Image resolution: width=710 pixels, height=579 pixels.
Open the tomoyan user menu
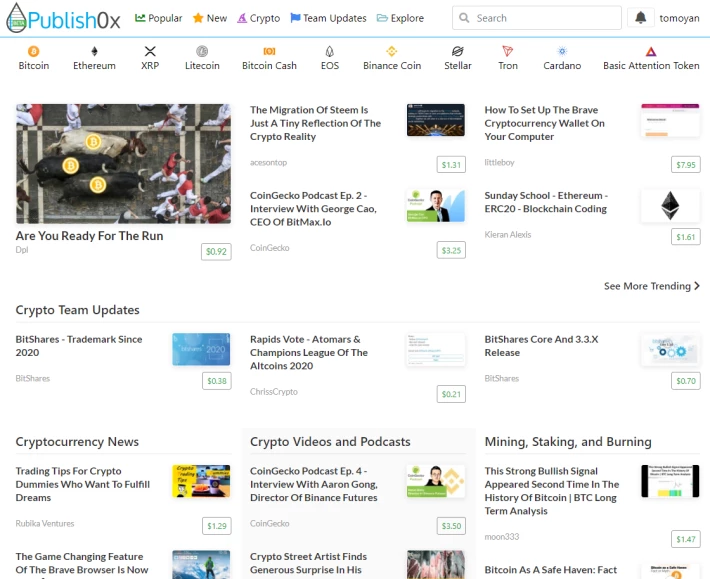[x=679, y=18]
